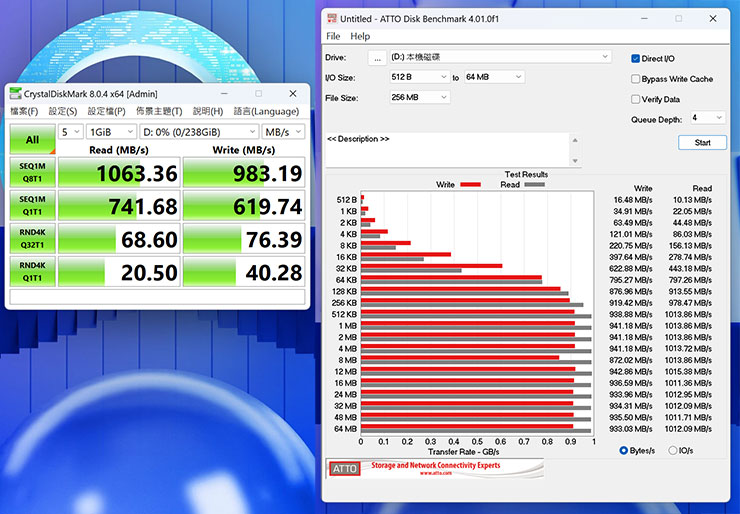The height and width of the screenshot is (514, 740).
Task: Close the CrystalDiskMark window
Action: pos(293,93)
